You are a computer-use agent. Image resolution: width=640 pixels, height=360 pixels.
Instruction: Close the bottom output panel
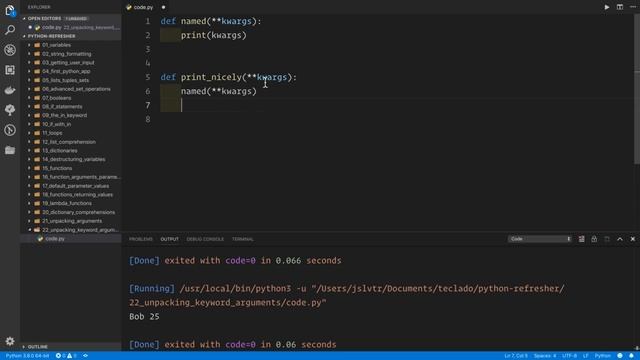click(633, 239)
